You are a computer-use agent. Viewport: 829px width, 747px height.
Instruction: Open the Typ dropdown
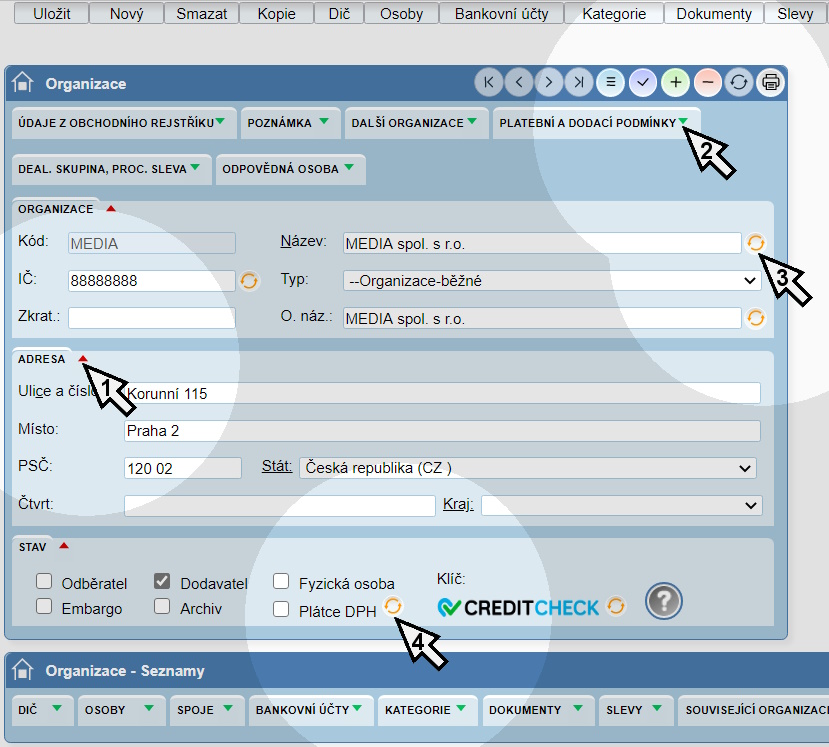click(552, 281)
